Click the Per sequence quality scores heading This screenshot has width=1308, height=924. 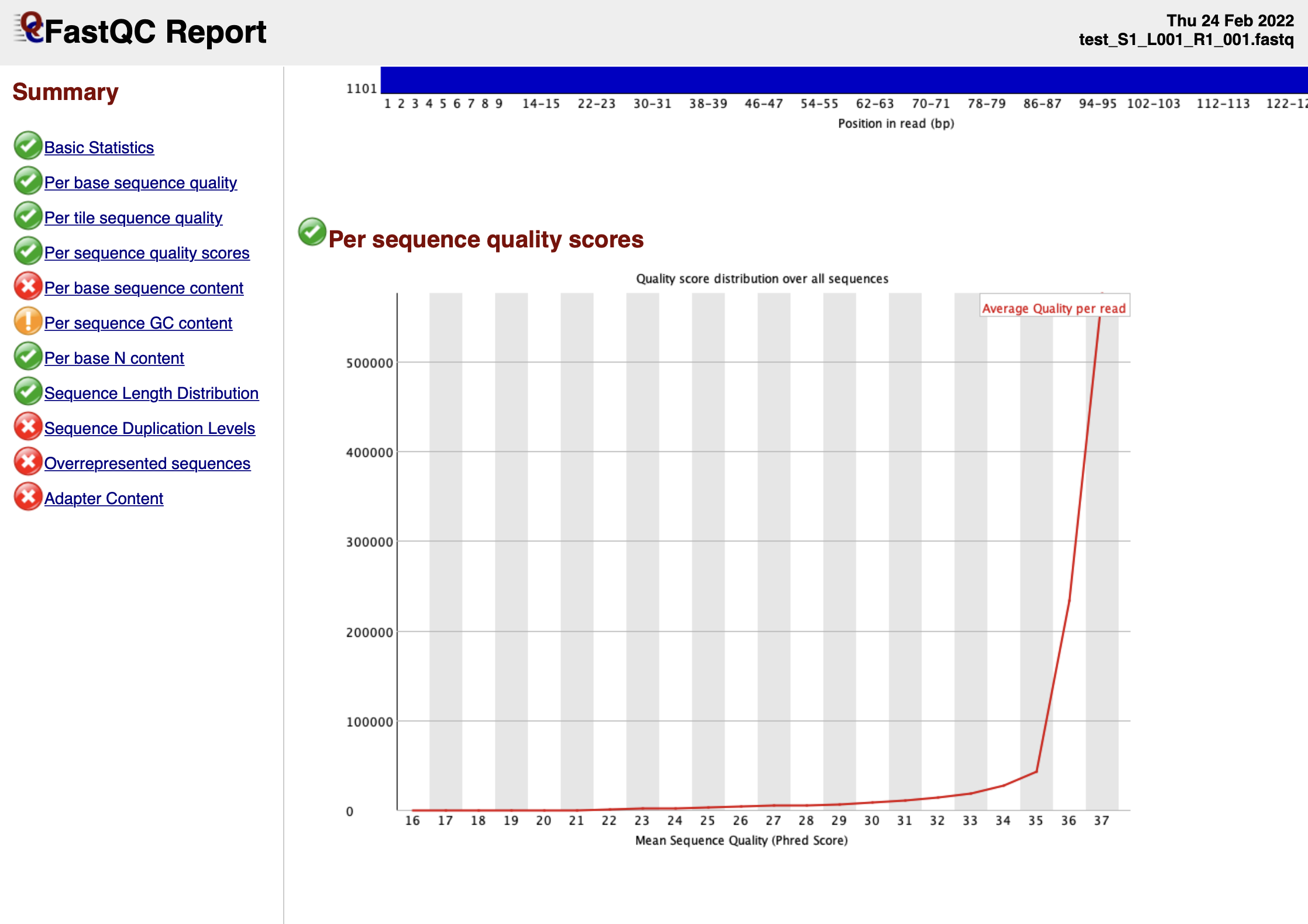click(x=486, y=240)
